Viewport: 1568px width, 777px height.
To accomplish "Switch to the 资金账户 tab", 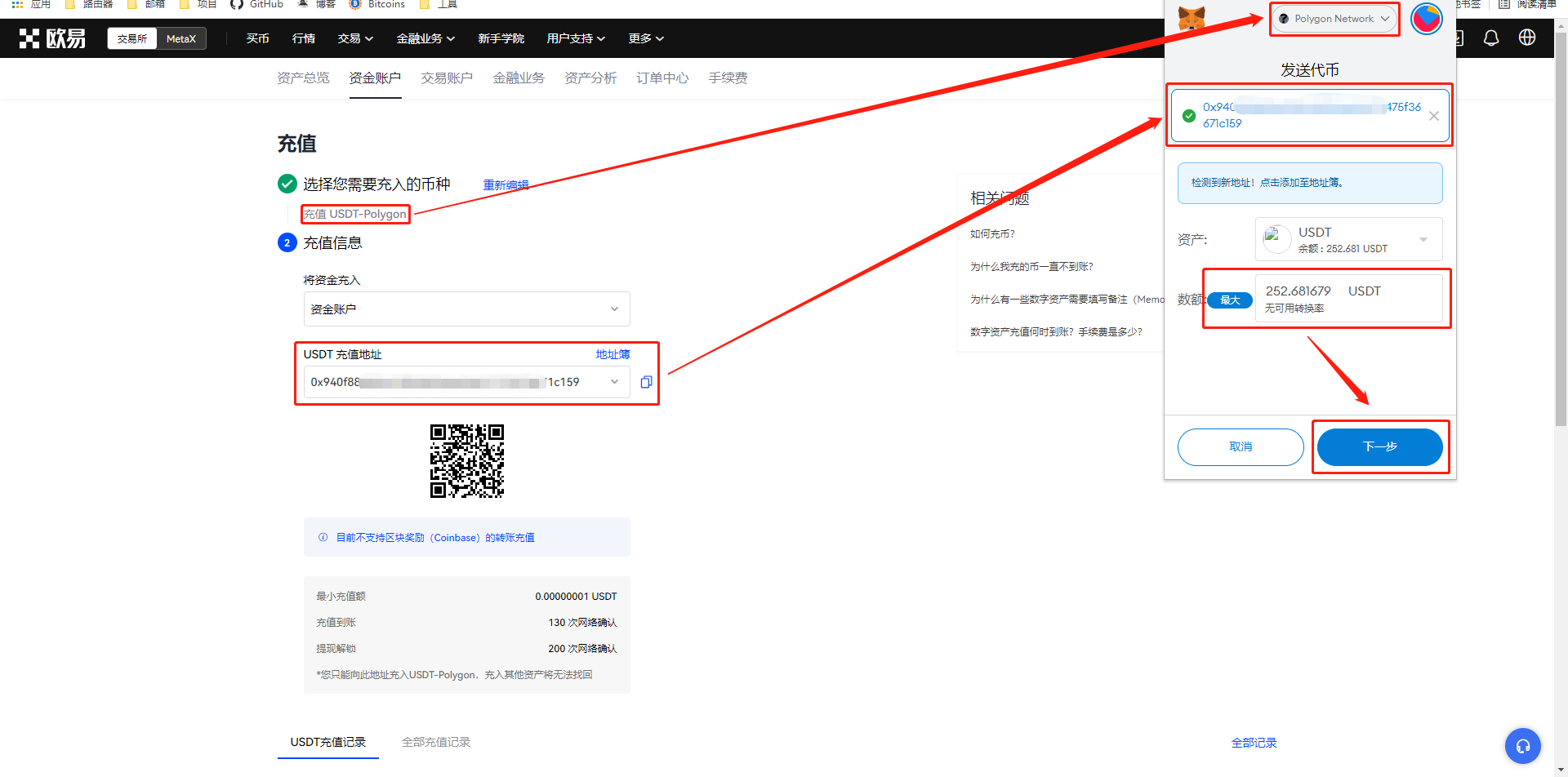I will tap(375, 78).
